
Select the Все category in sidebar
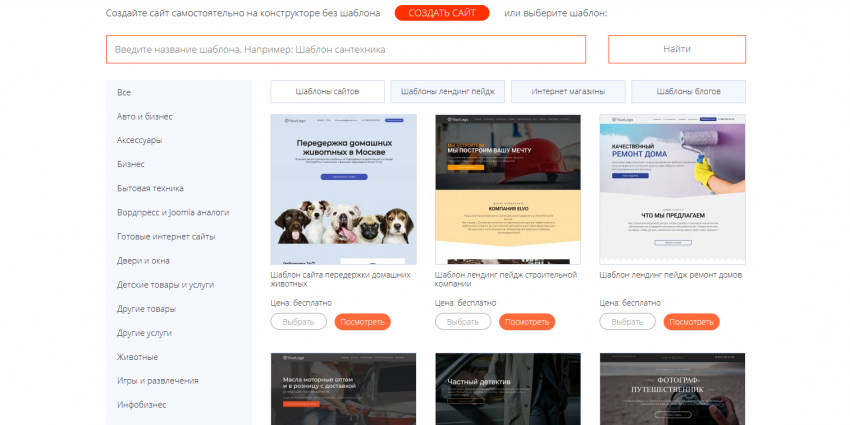pos(124,92)
